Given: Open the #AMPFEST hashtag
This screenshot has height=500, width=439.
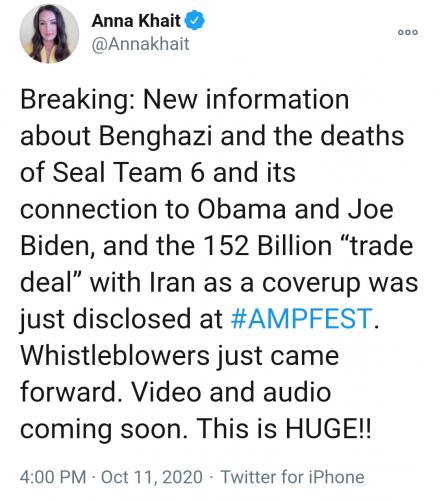Looking at the screenshot, I should tap(301, 319).
